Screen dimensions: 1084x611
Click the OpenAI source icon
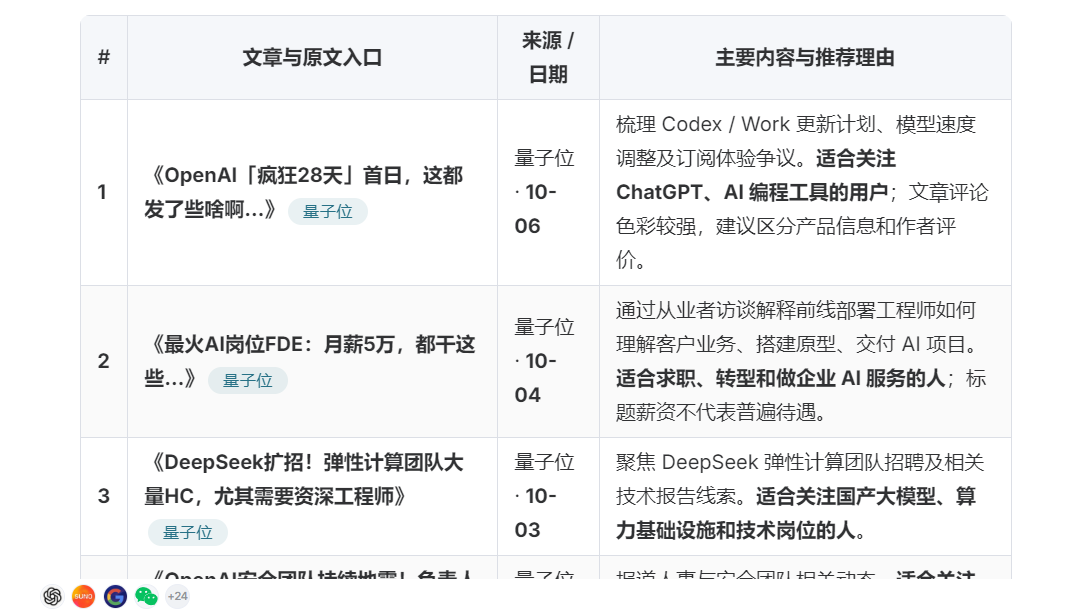click(53, 596)
